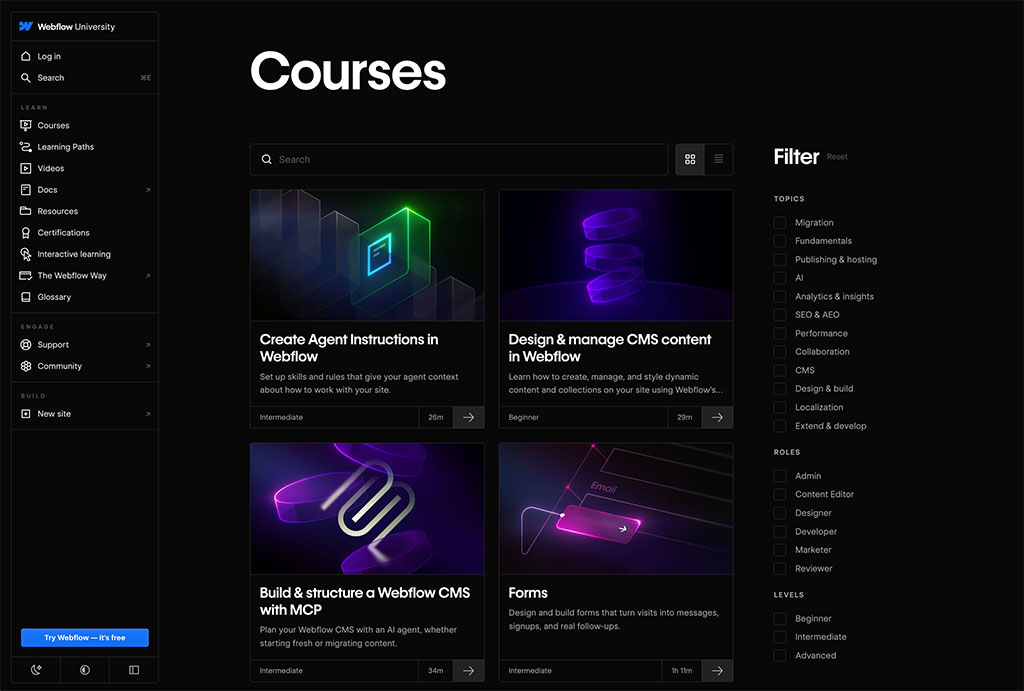
Task: Click the external arrow beside Docs
Action: 148,190
